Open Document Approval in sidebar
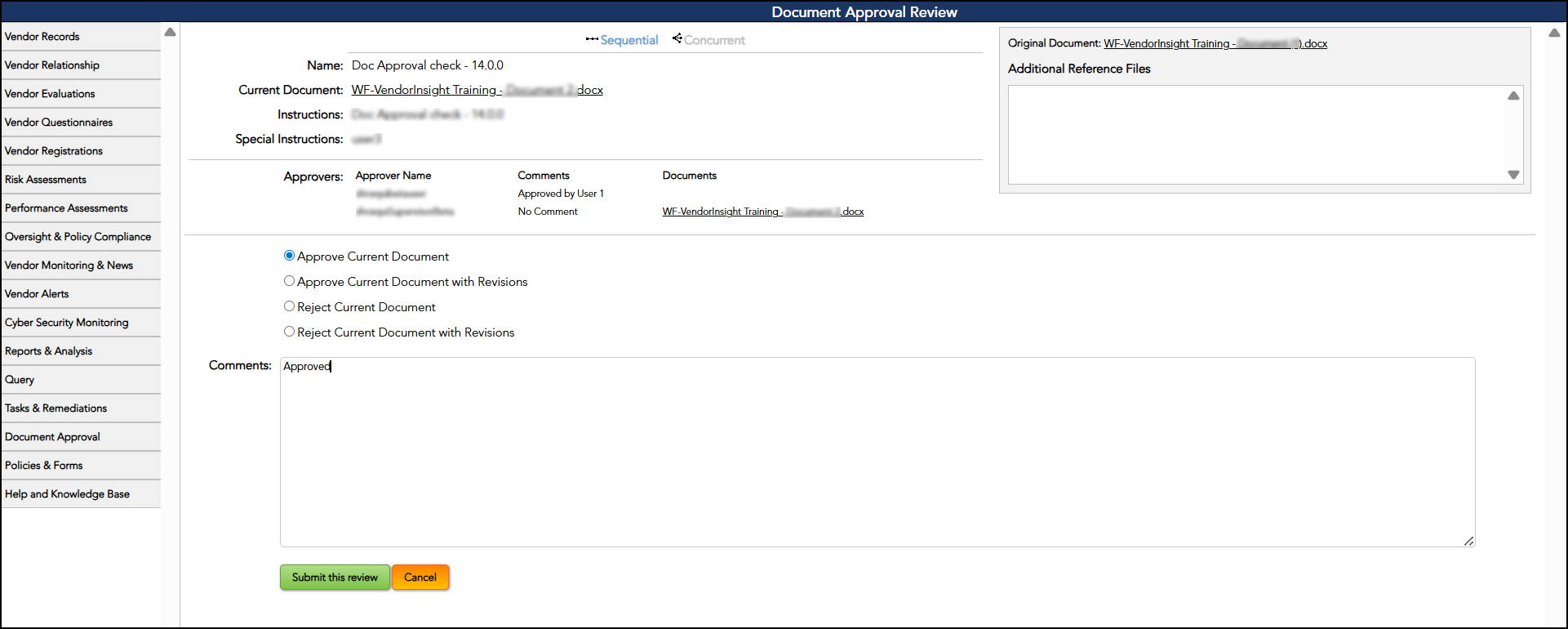Screen dimensions: 1568x629 [52, 437]
